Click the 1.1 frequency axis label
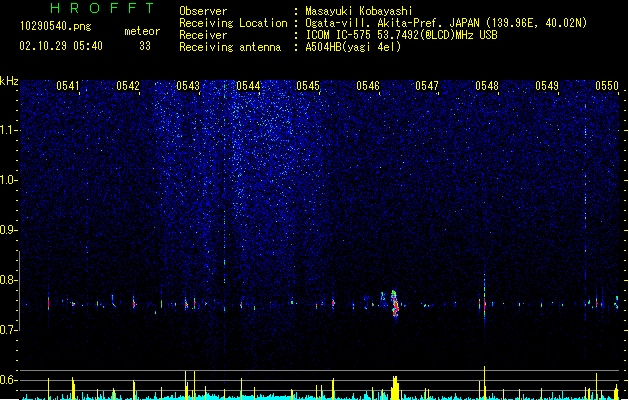Viewport: 629px width, 400px height. pos(9,130)
